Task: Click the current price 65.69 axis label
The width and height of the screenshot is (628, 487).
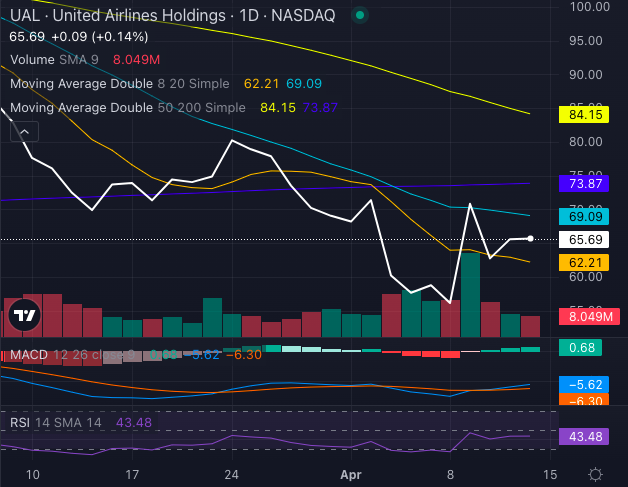Action: coord(585,239)
